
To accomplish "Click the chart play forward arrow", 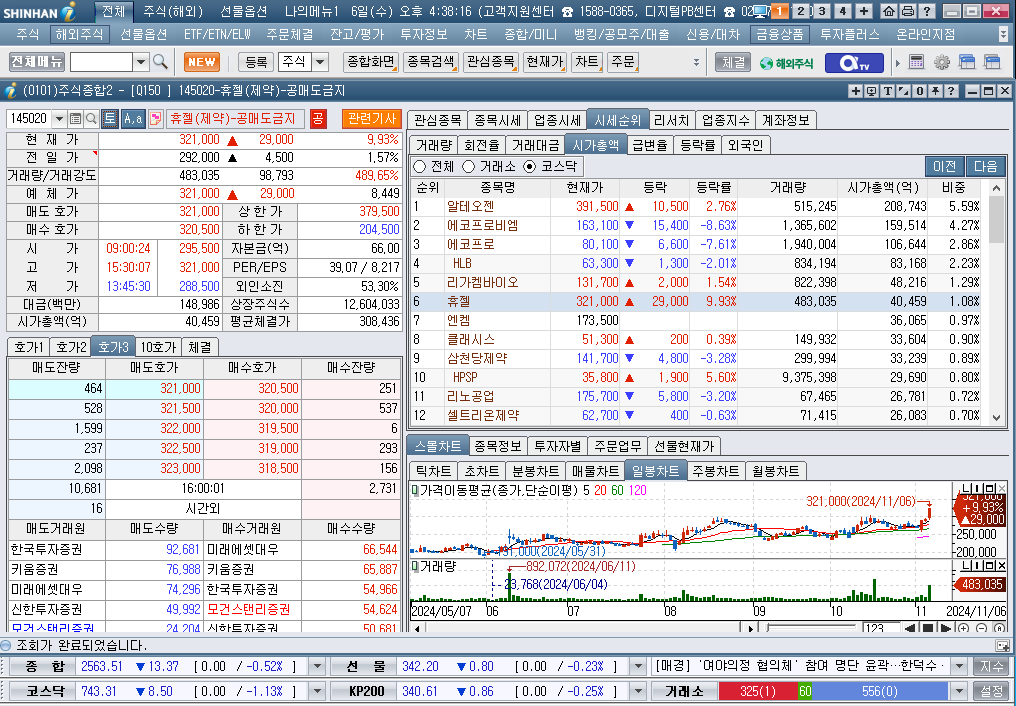I will pyautogui.click(x=945, y=628).
